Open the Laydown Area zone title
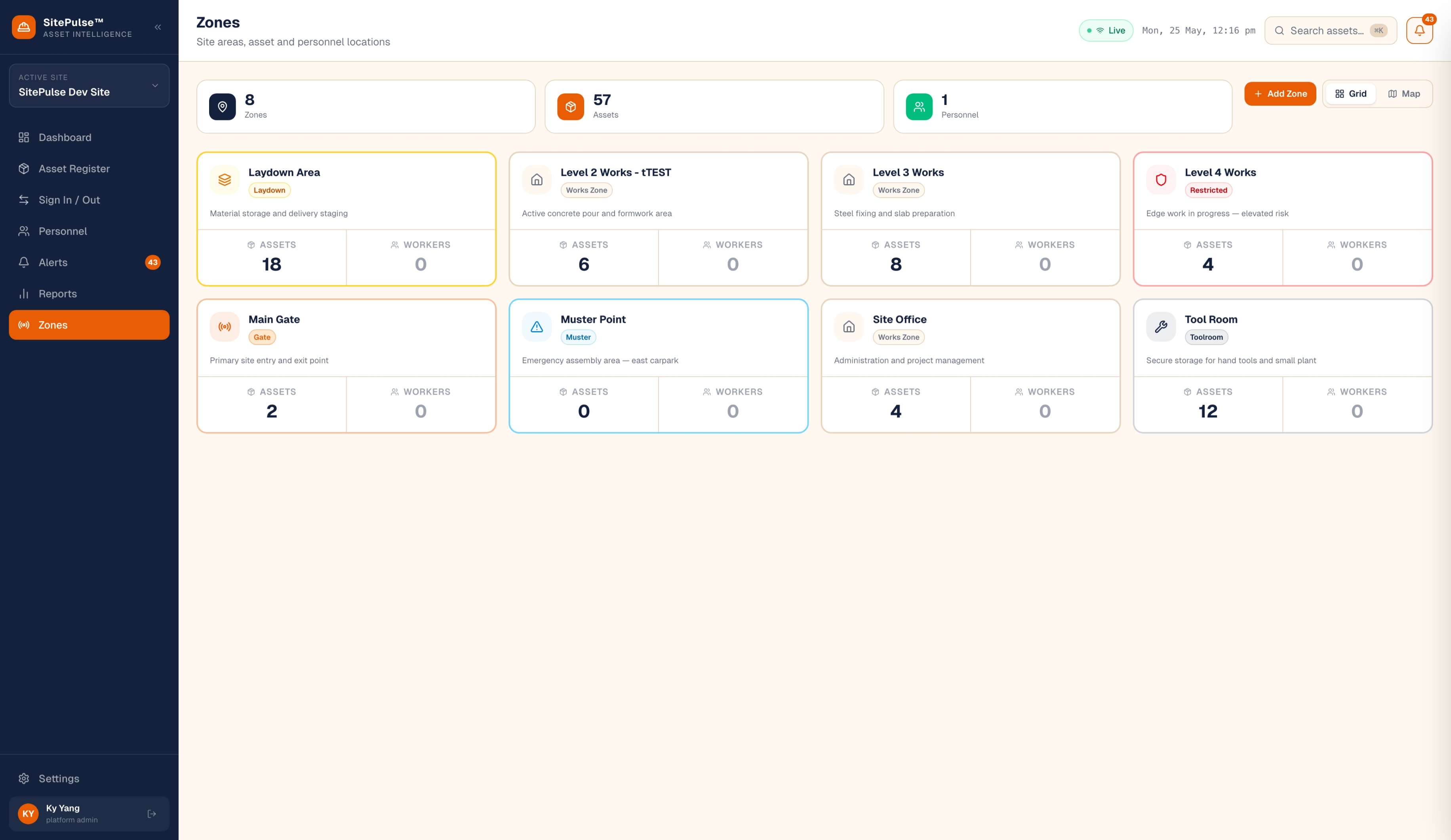The image size is (1451, 840). [284, 172]
